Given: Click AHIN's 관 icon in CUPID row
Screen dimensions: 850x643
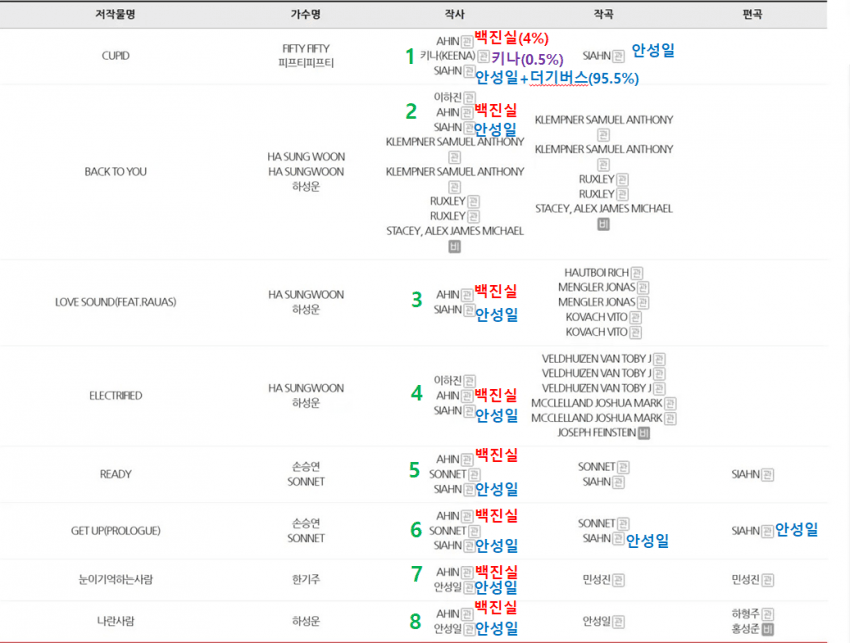Looking at the screenshot, I should point(467,41).
